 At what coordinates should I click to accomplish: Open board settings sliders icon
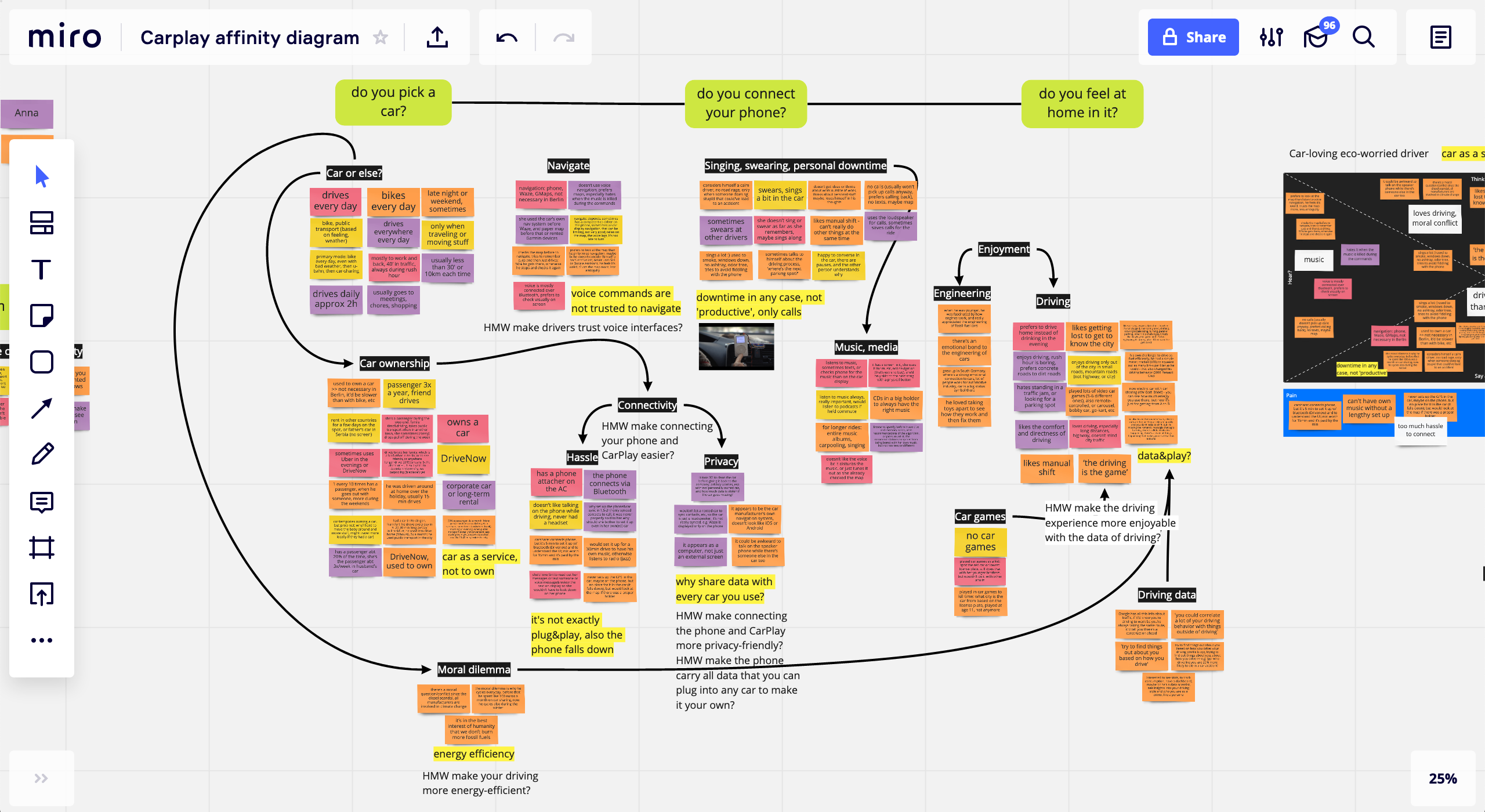tap(1272, 37)
